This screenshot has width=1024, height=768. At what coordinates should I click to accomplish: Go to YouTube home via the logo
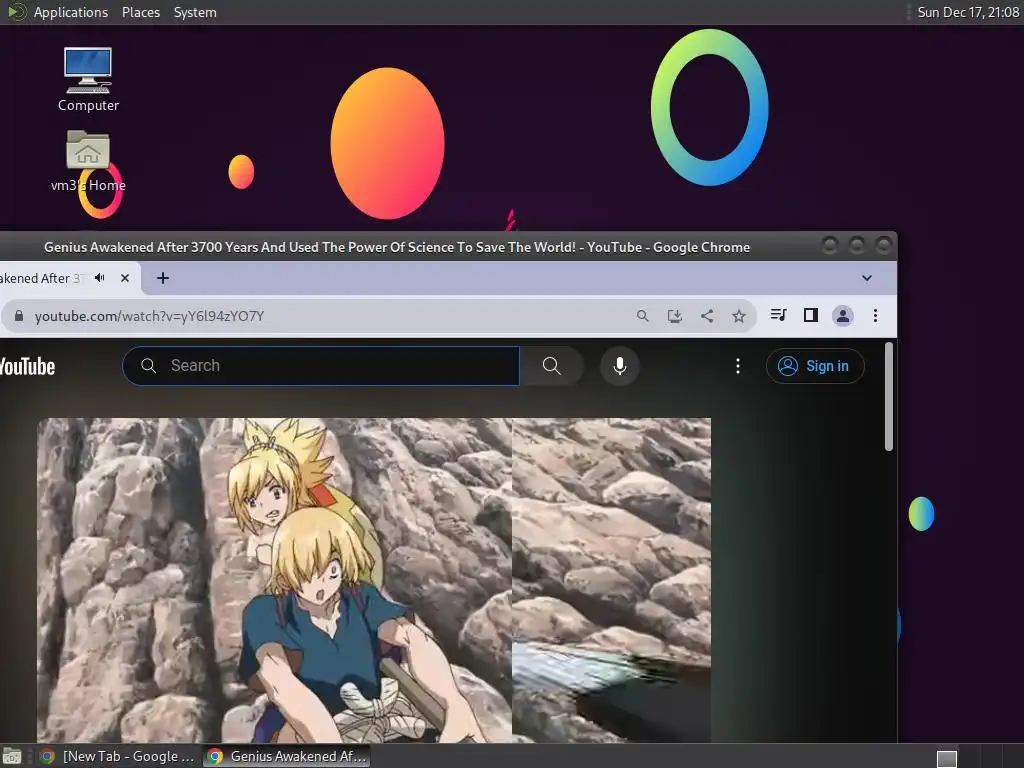pos(27,366)
